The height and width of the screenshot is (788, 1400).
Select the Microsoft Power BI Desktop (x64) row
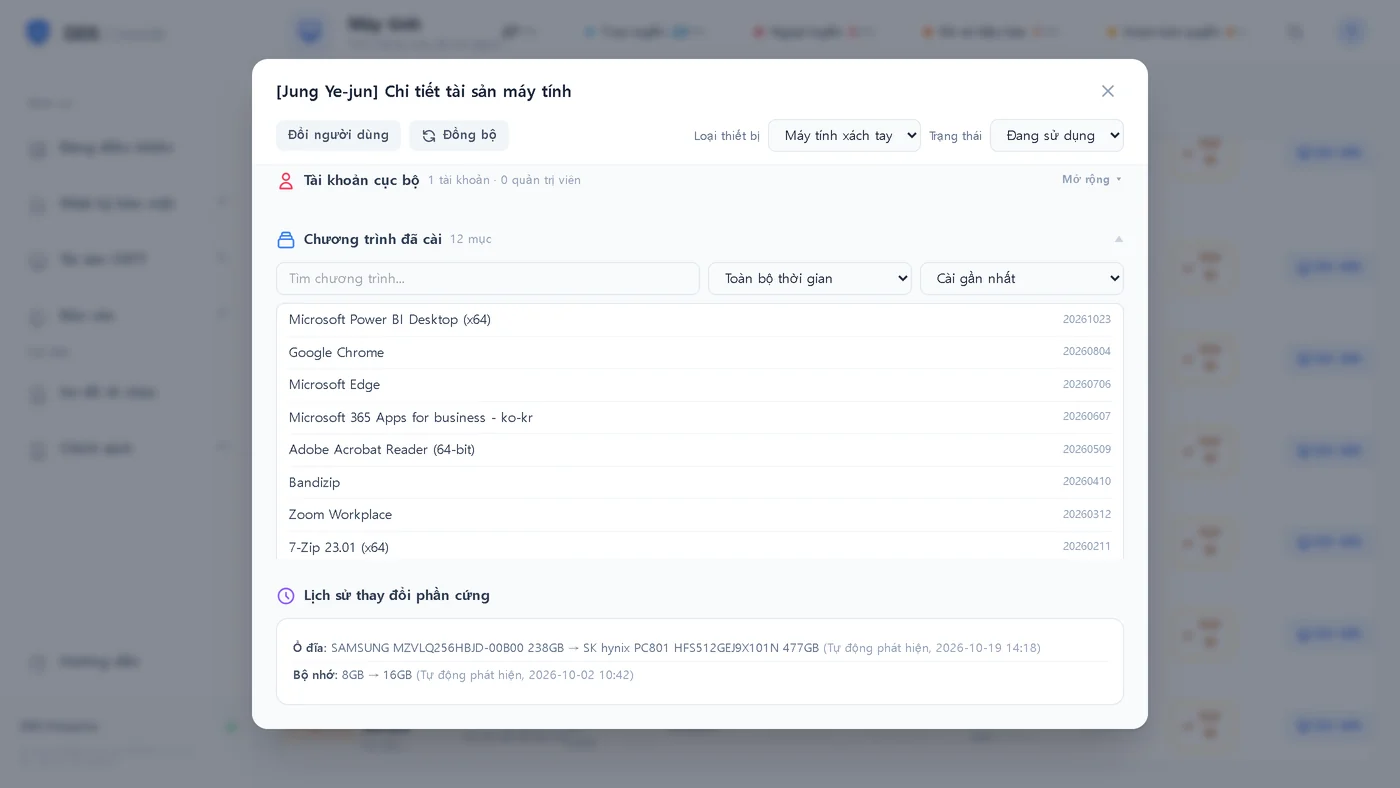coord(699,320)
